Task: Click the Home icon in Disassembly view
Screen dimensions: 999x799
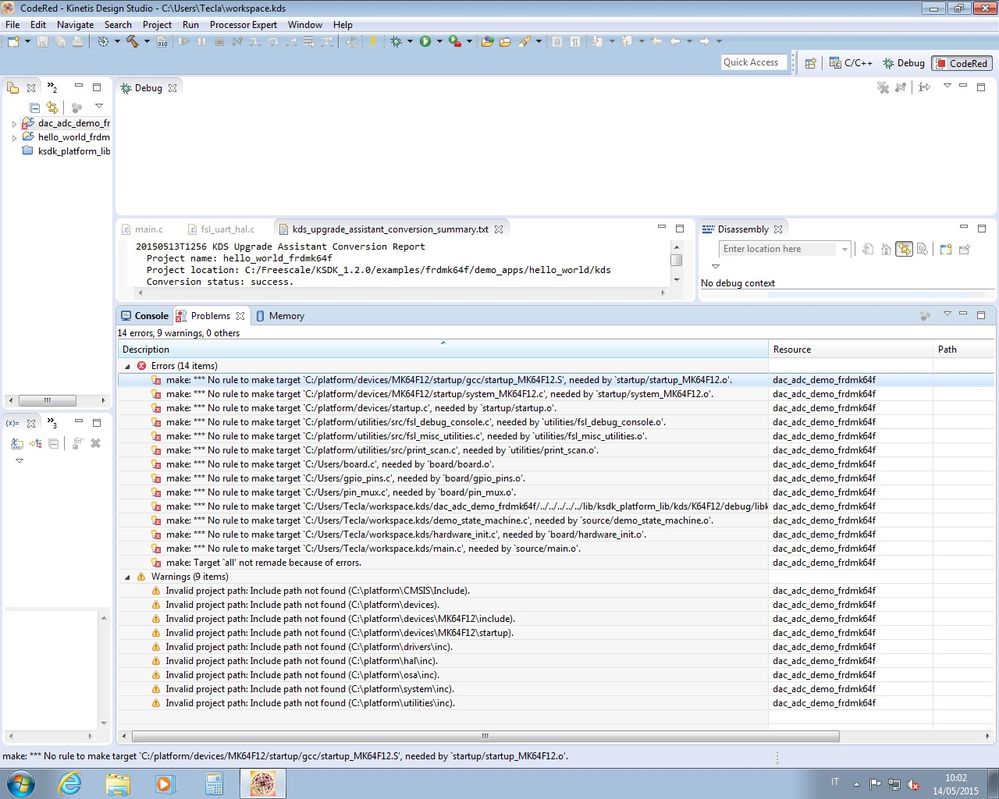Action: tap(886, 249)
